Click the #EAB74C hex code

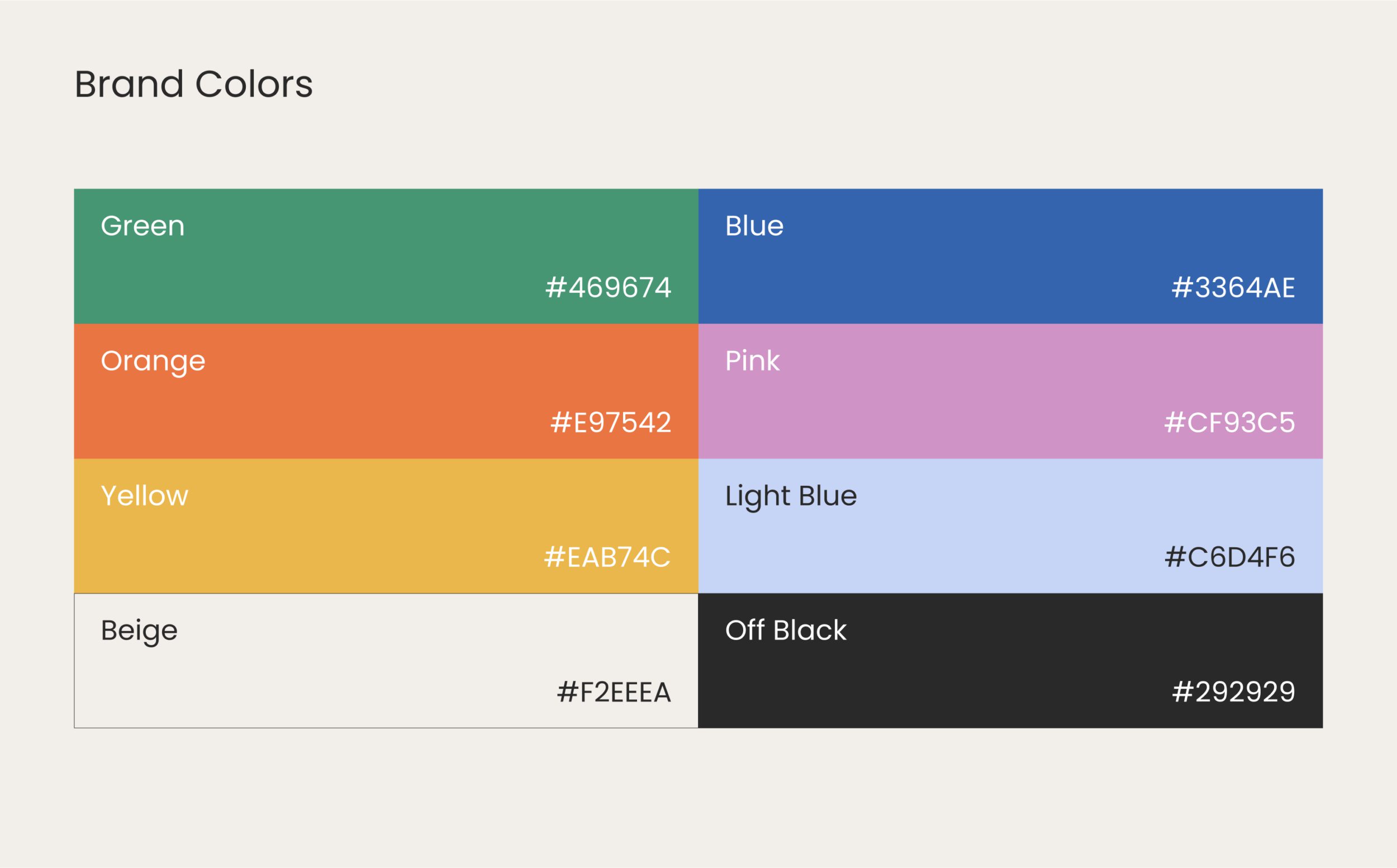607,557
